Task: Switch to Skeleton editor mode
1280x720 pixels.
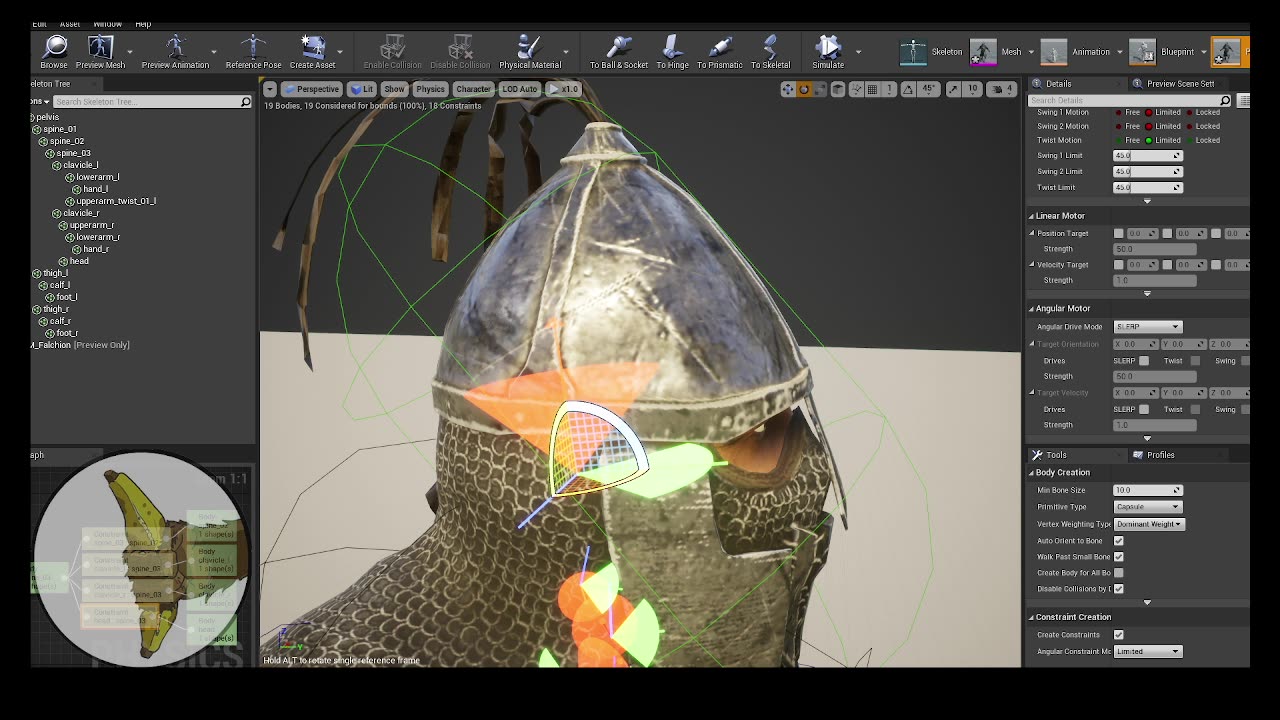Action: point(932,52)
